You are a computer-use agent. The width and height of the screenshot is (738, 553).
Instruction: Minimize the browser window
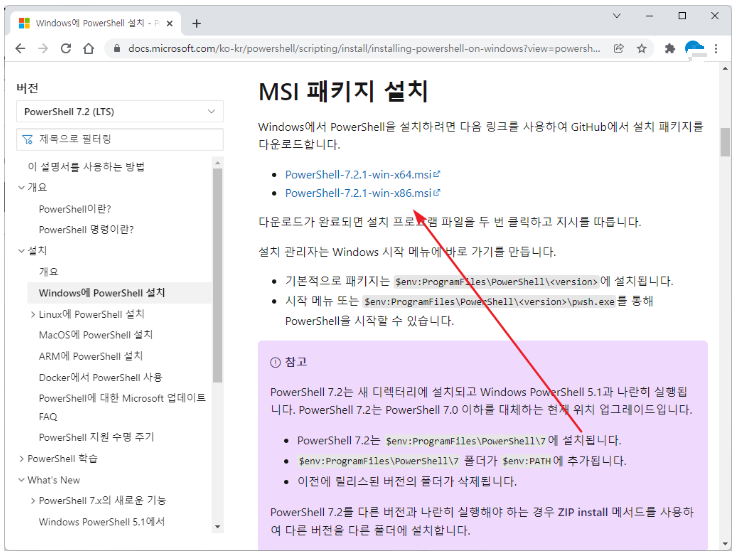point(650,16)
